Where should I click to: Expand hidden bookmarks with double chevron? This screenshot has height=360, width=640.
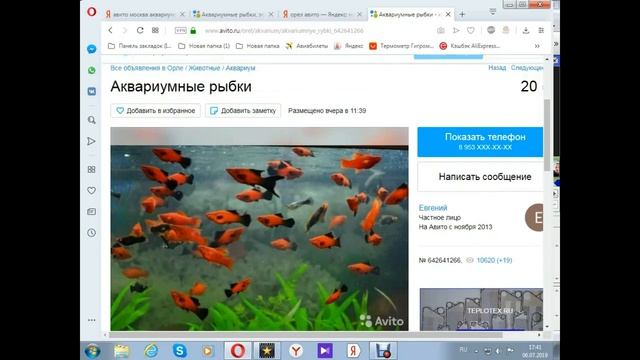(x=537, y=46)
